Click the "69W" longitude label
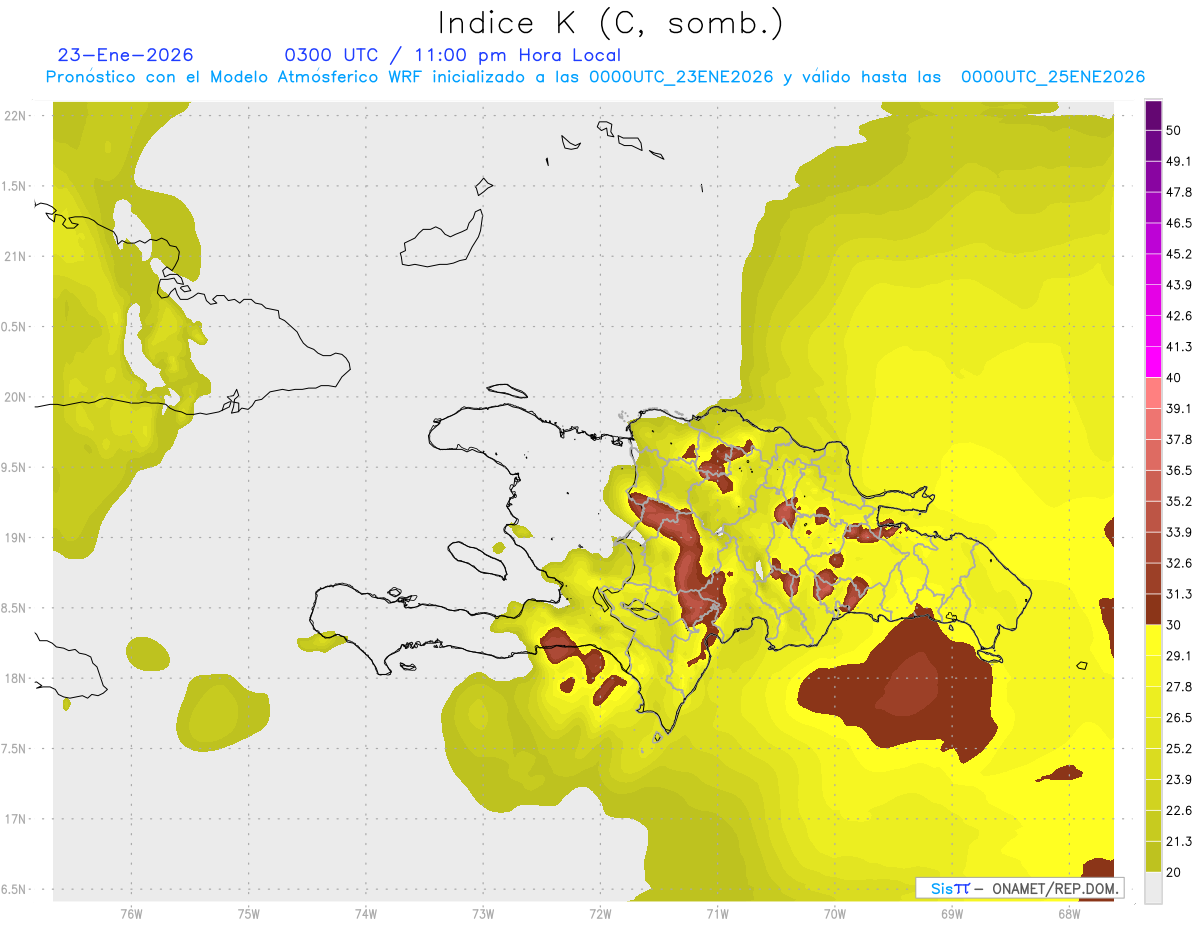This screenshot has height=927, width=1200. [x=952, y=913]
